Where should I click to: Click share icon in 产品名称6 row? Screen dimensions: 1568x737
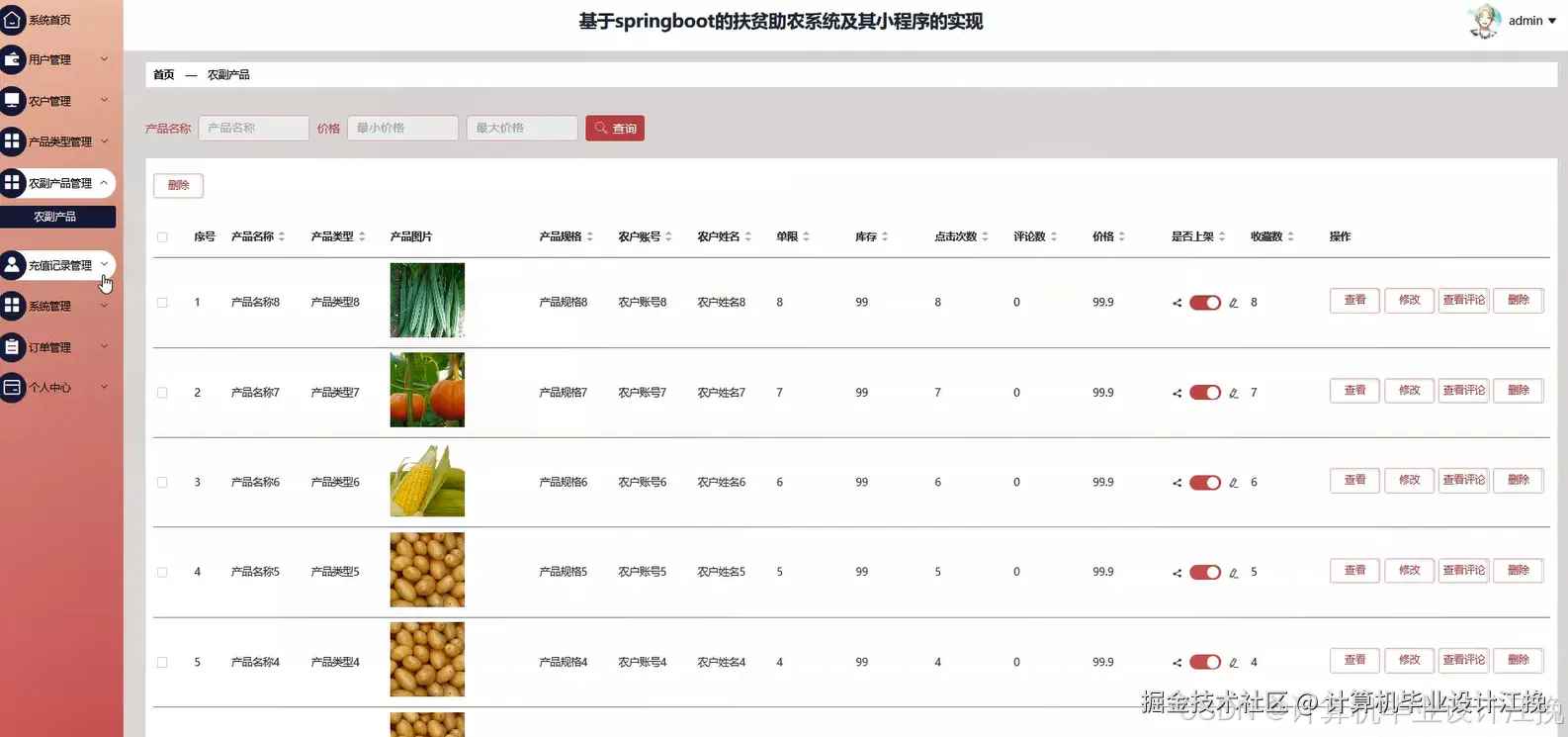1176,483
